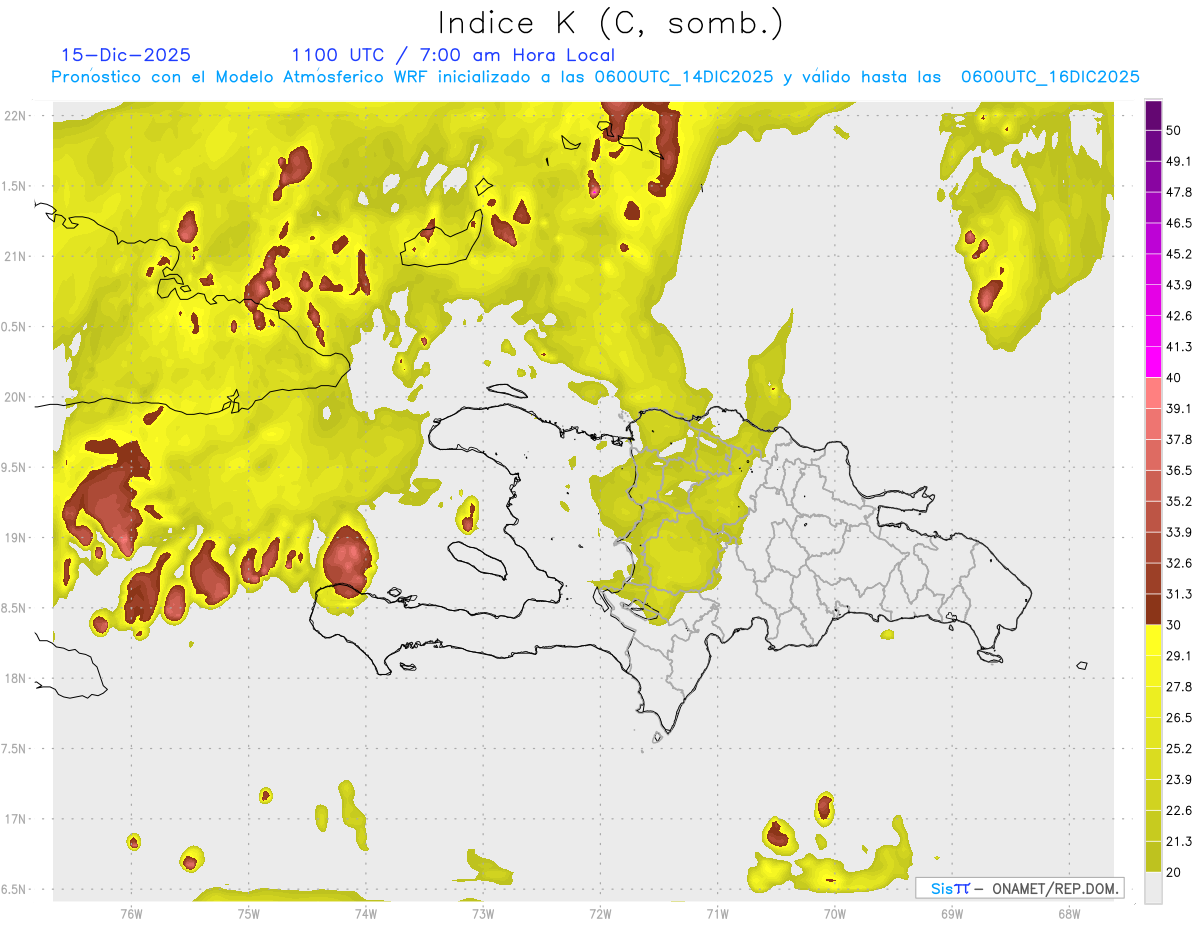This screenshot has height=927, width=1200.
Task: Click the "Indice K (C, somb.)" title
Action: point(611,24)
